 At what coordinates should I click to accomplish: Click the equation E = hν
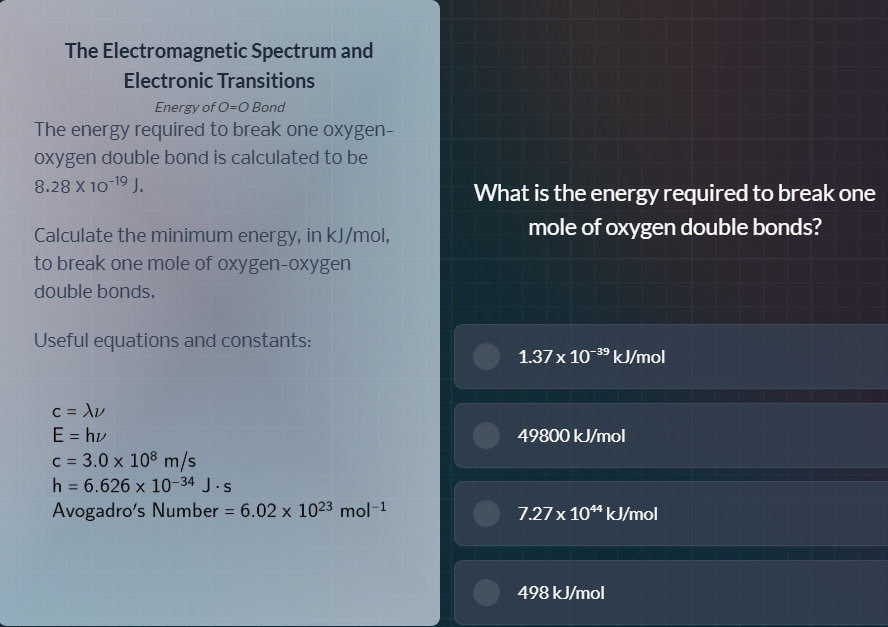[x=79, y=435]
